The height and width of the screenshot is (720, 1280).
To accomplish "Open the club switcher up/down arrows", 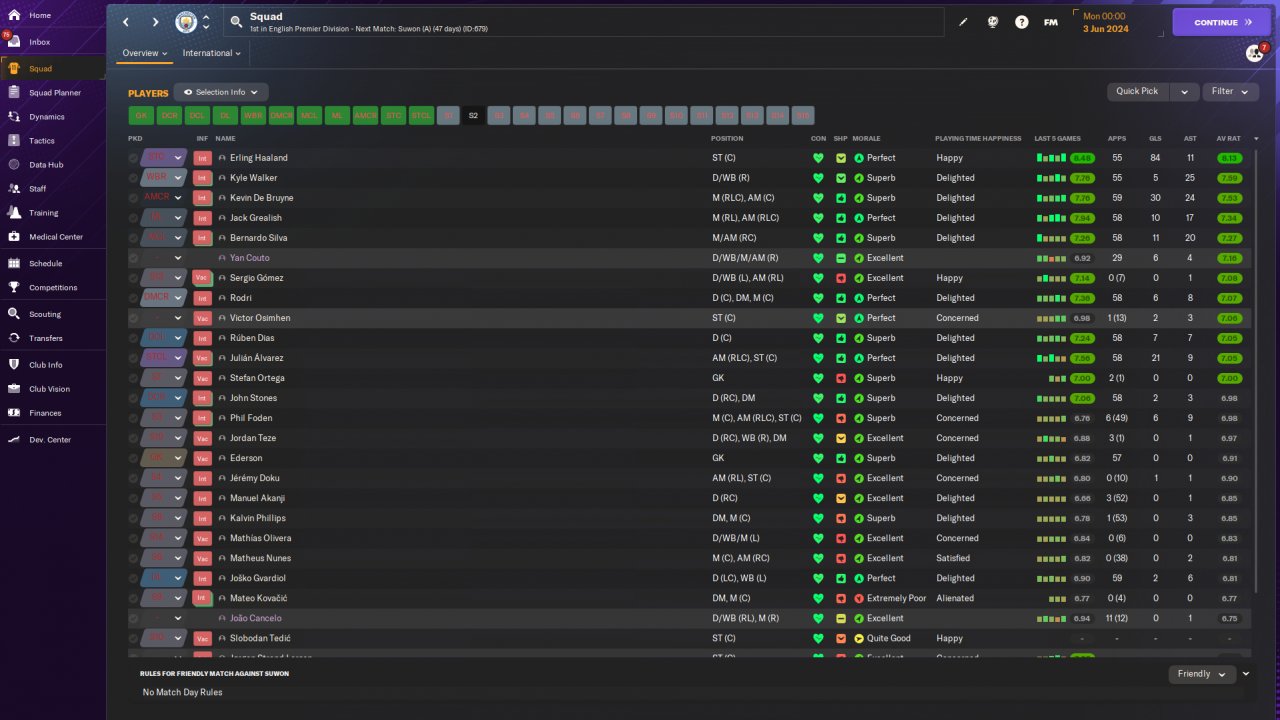I will pos(206,22).
